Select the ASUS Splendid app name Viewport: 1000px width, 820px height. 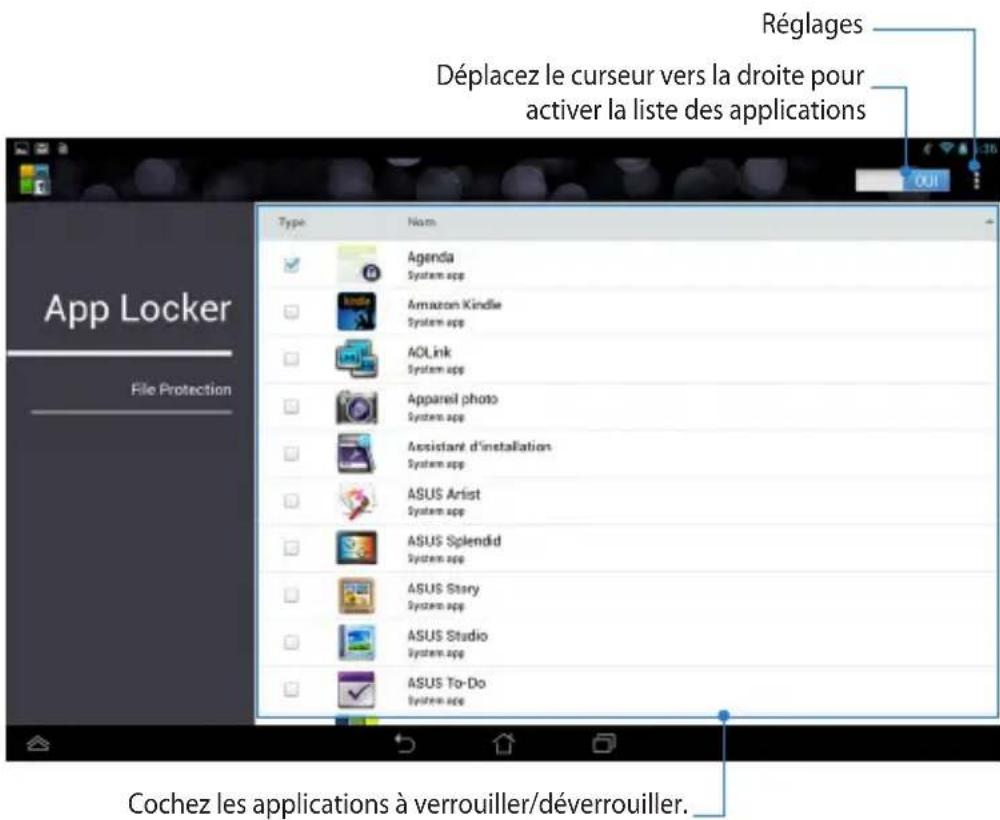(454, 541)
